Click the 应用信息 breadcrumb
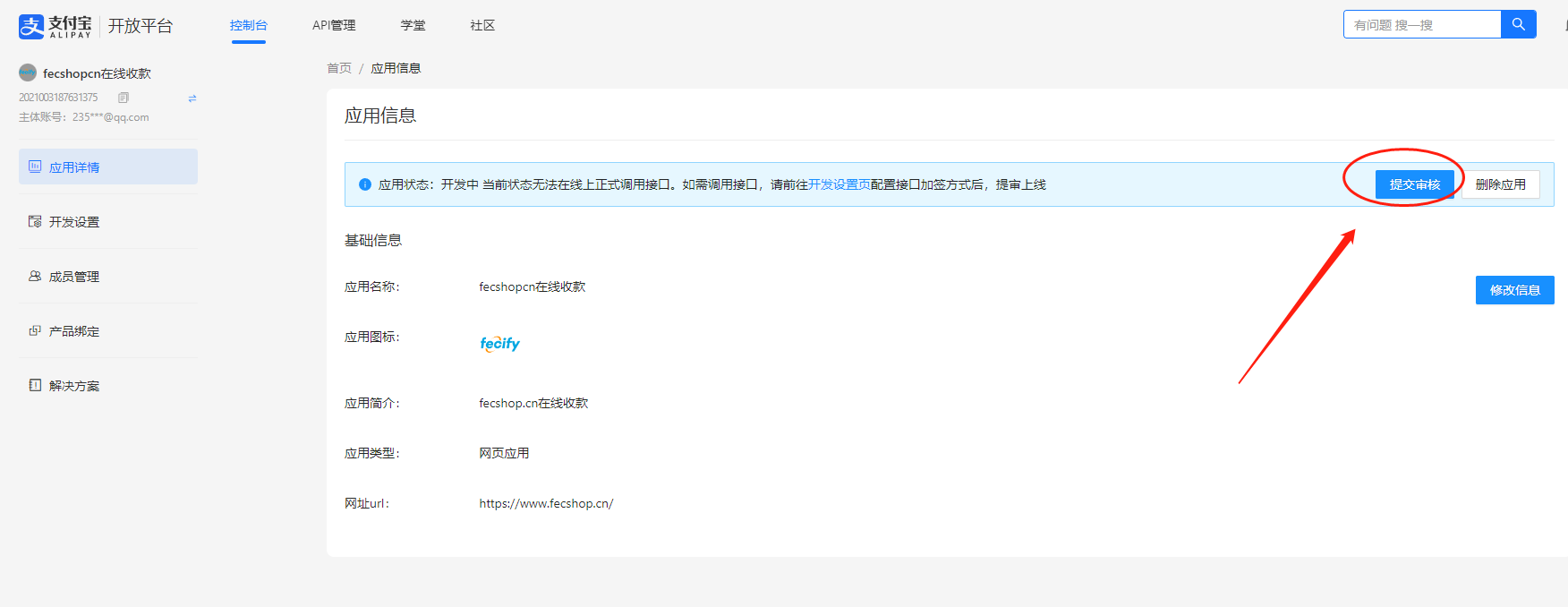Viewport: 1568px width, 607px height. tap(396, 68)
